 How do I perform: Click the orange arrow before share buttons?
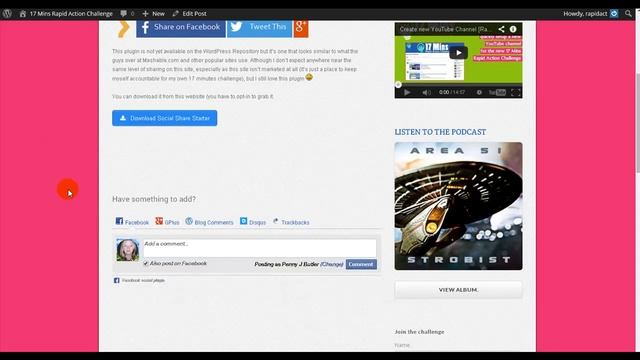[124, 28]
